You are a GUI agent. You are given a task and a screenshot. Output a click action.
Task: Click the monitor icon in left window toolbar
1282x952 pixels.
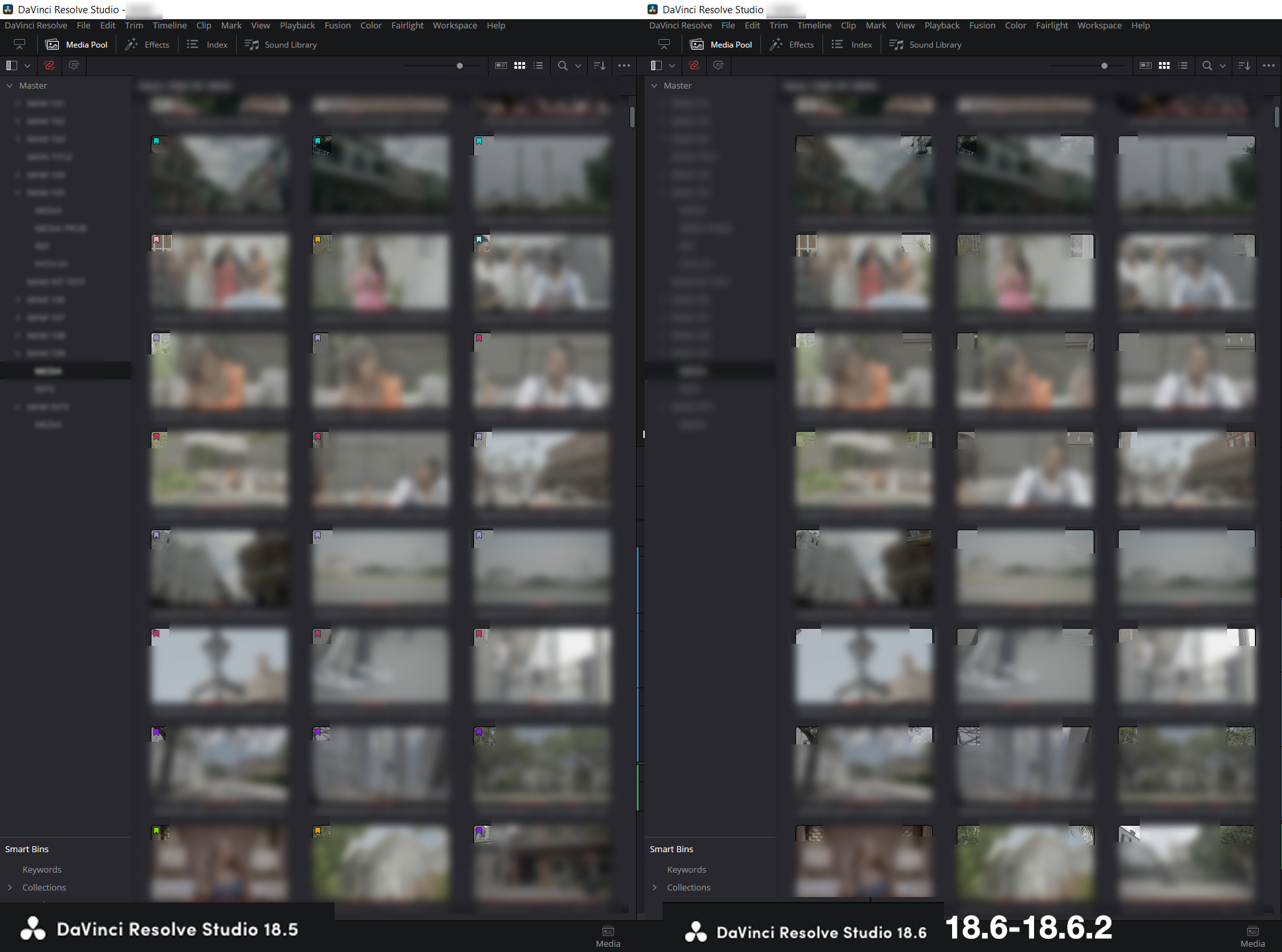[20, 45]
